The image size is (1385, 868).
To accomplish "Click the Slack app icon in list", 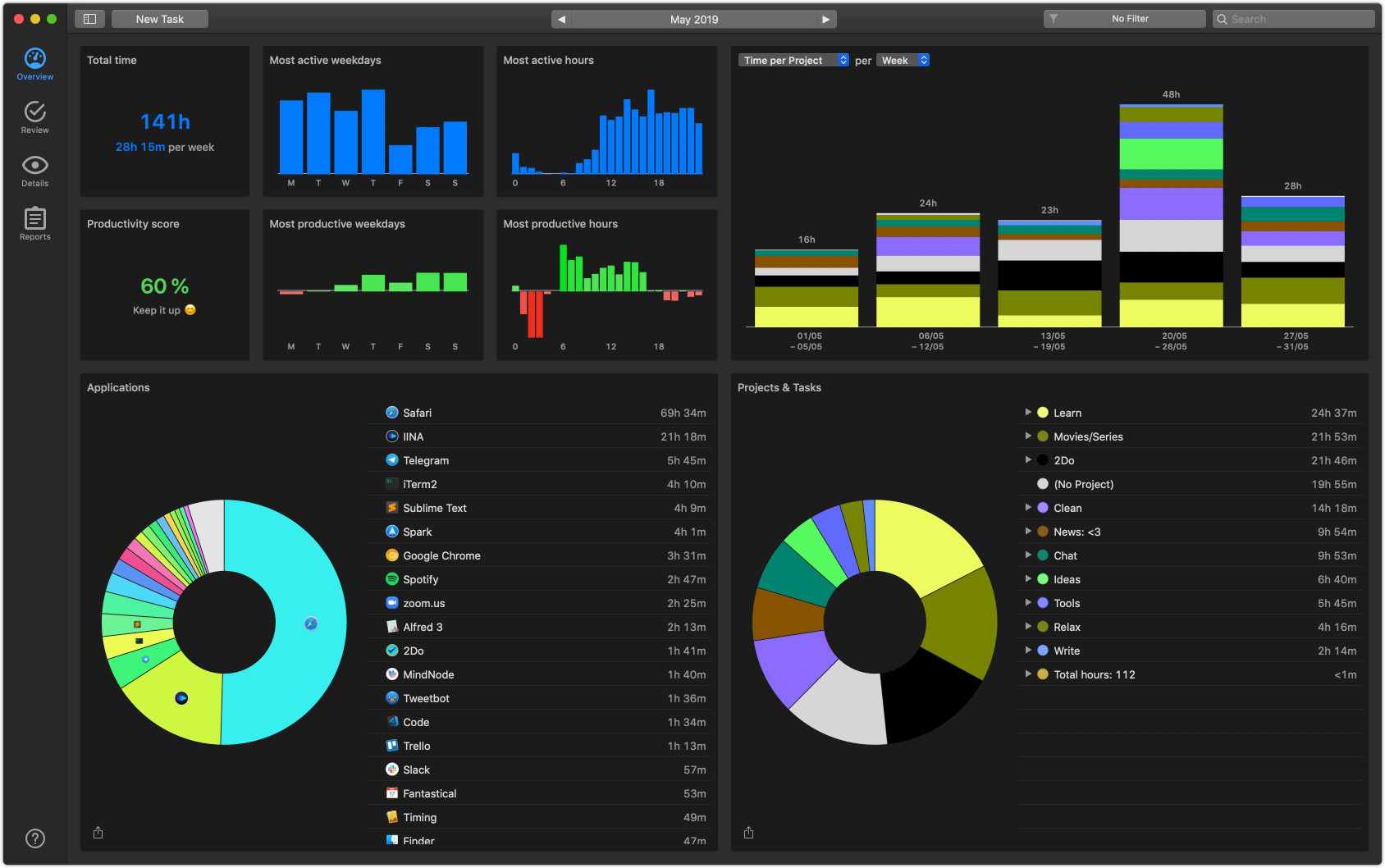I will click(x=392, y=770).
